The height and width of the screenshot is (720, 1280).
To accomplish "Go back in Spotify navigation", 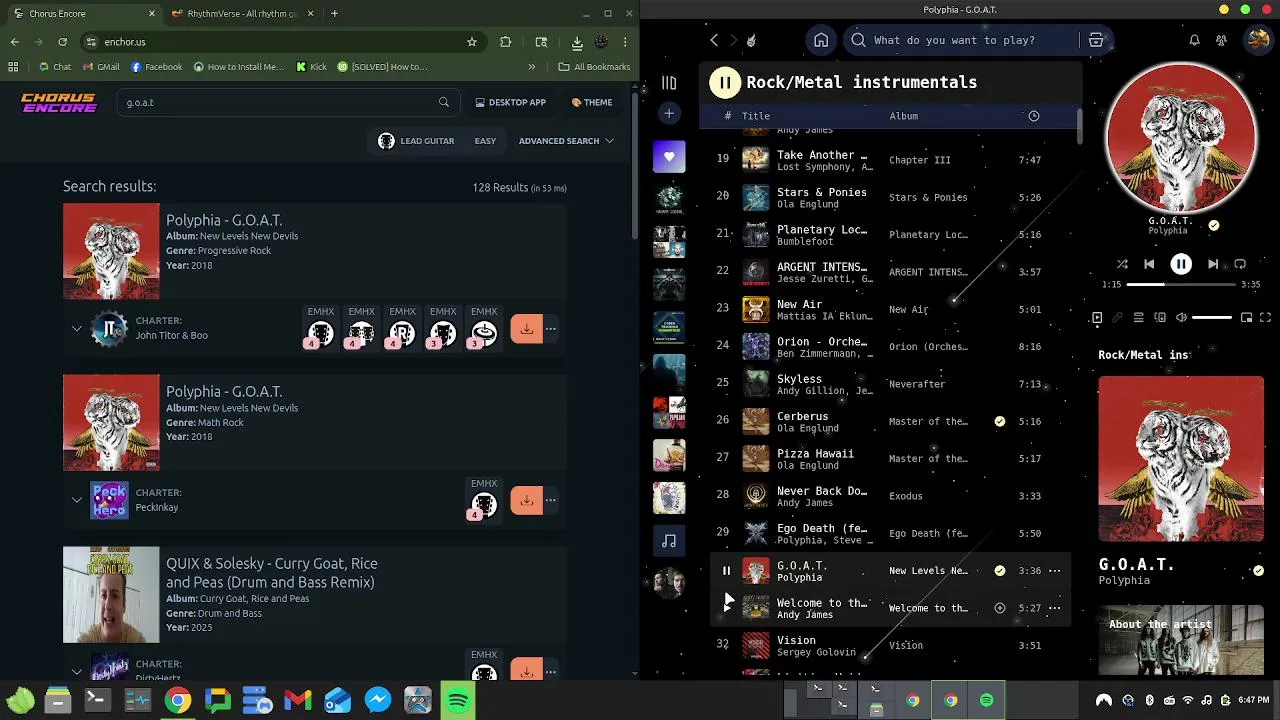I will pyautogui.click(x=714, y=40).
